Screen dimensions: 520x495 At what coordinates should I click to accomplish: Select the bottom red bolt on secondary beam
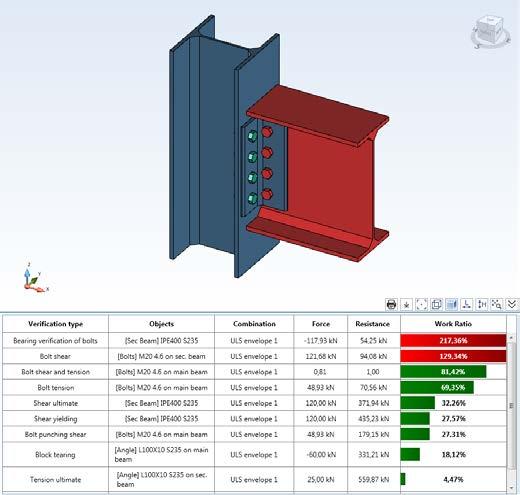click(267, 194)
